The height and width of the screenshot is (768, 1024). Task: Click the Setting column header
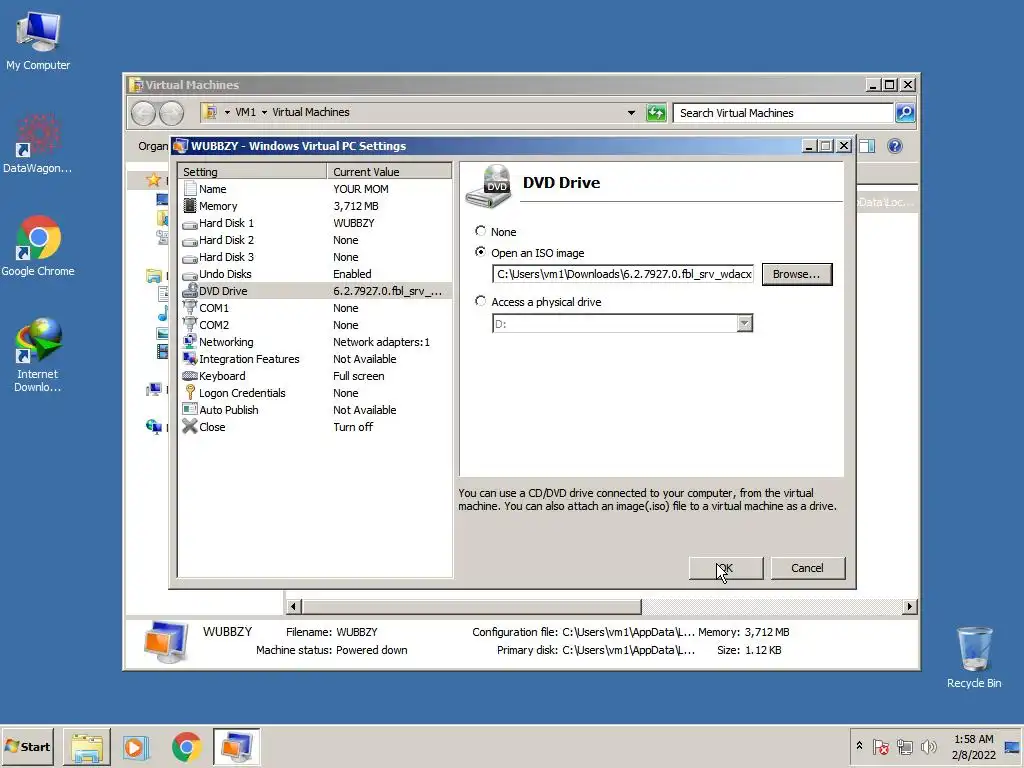pyautogui.click(x=252, y=171)
